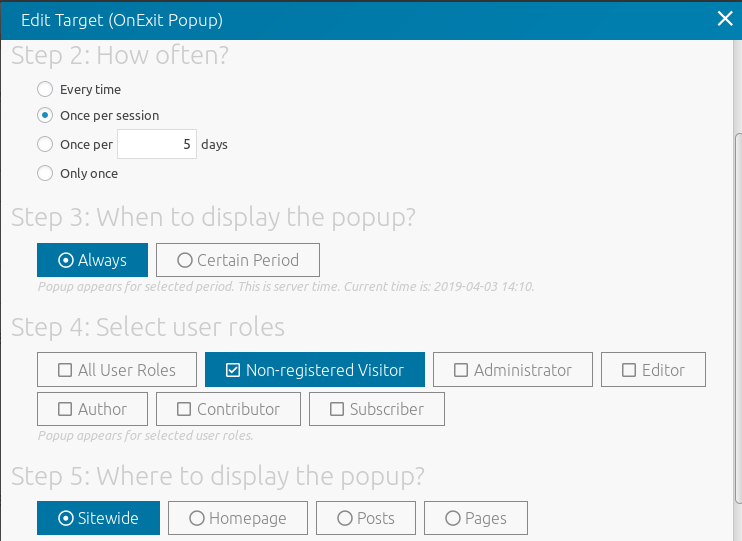Enable the Administrator role
Viewport: 742px width, 541px height.
(x=512, y=370)
